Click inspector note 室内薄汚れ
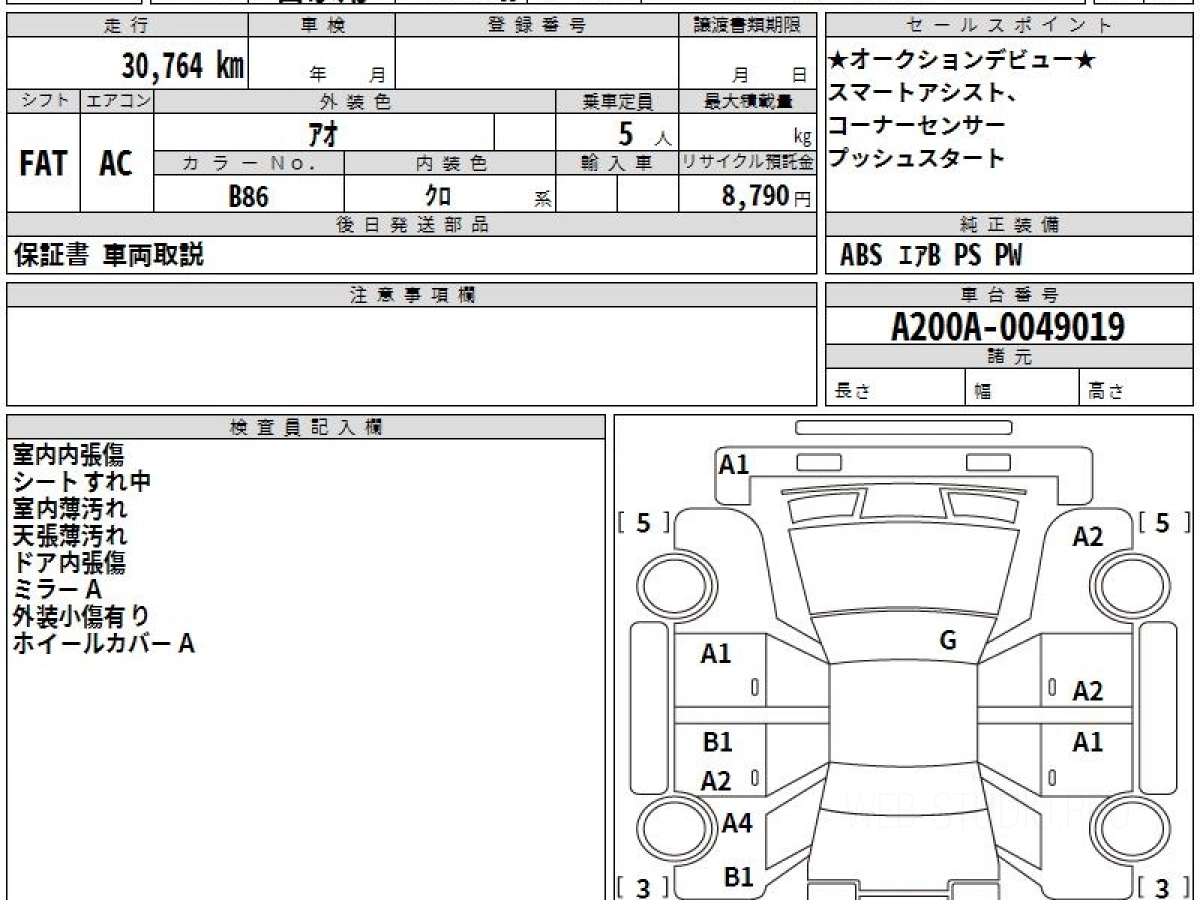 click(70, 509)
